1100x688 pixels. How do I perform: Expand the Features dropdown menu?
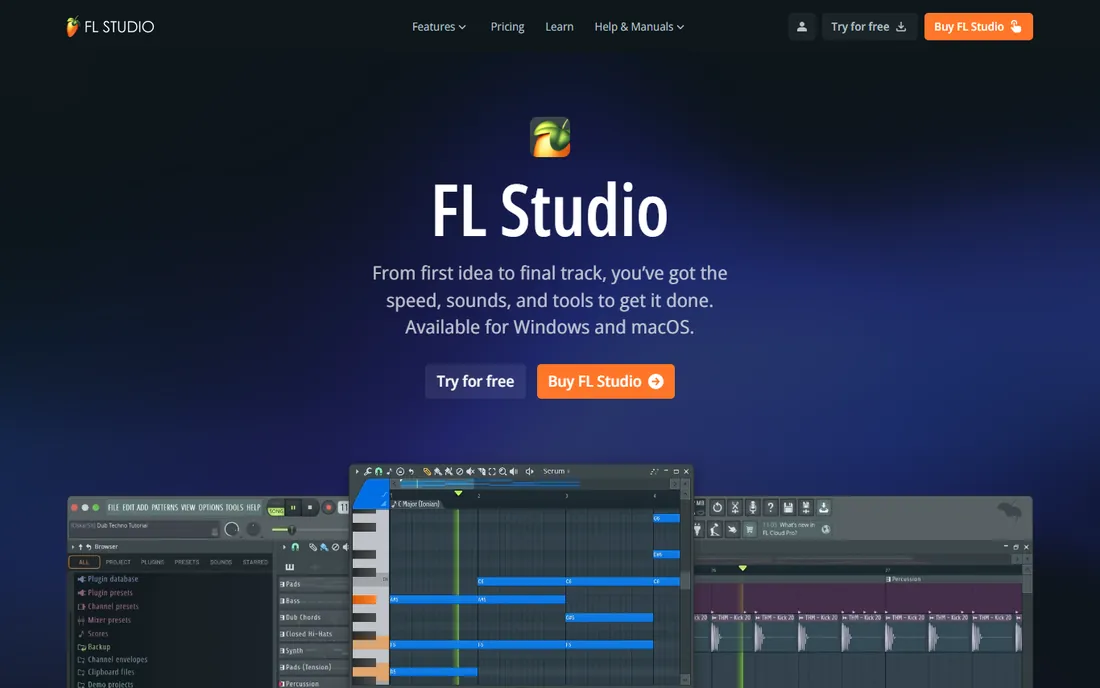(x=438, y=27)
